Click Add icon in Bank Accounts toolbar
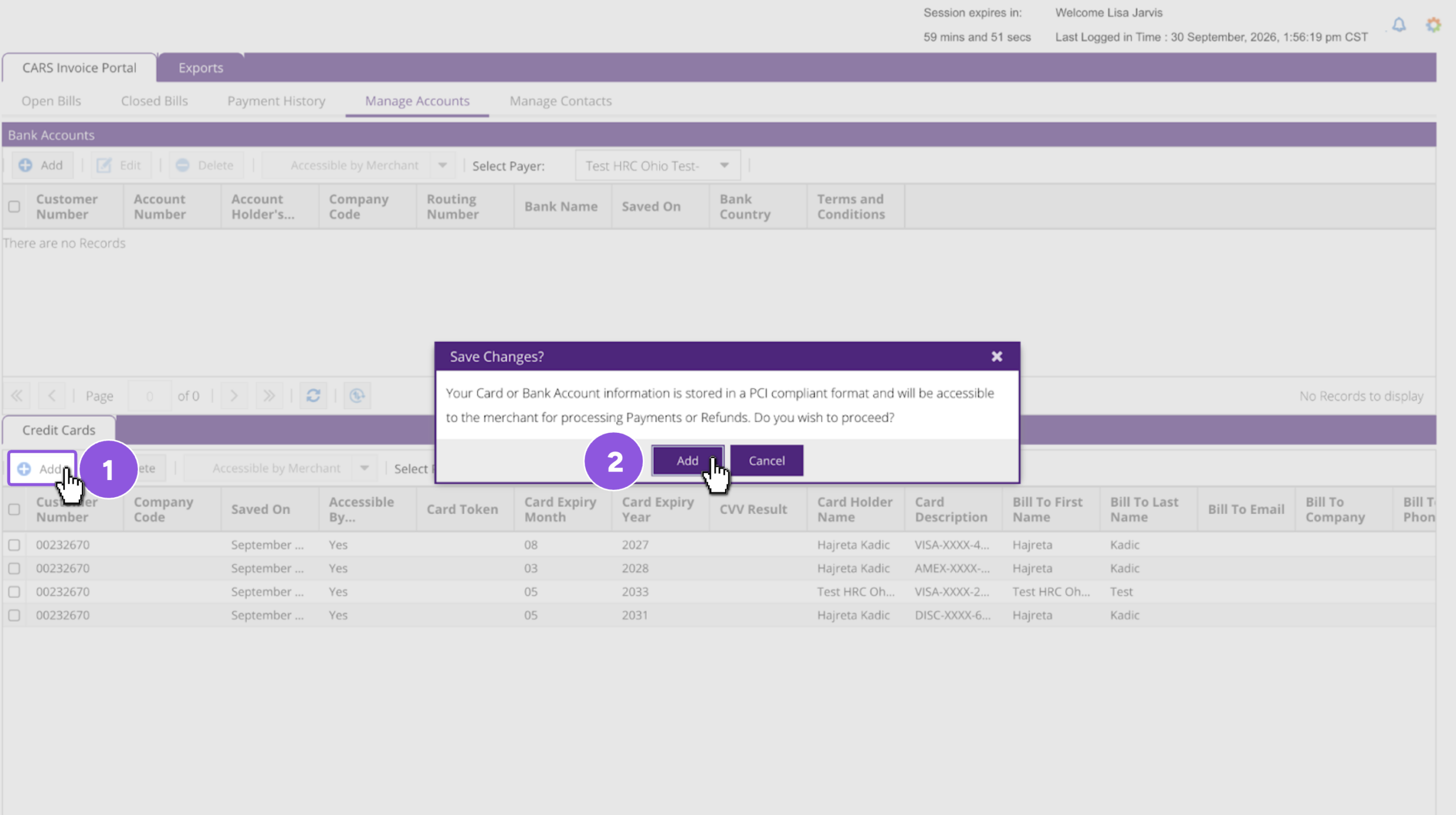This screenshot has width=1456, height=815. (x=26, y=166)
